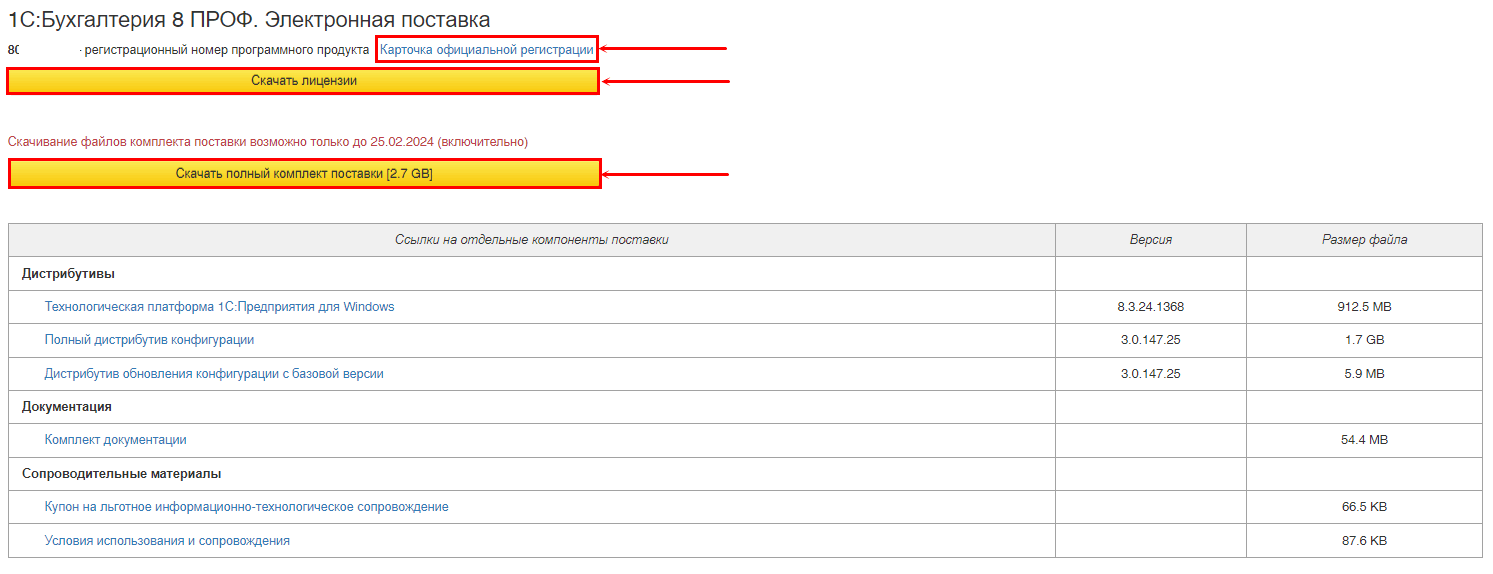Open the Полный дистрибутив конфигурации link

[149, 340]
